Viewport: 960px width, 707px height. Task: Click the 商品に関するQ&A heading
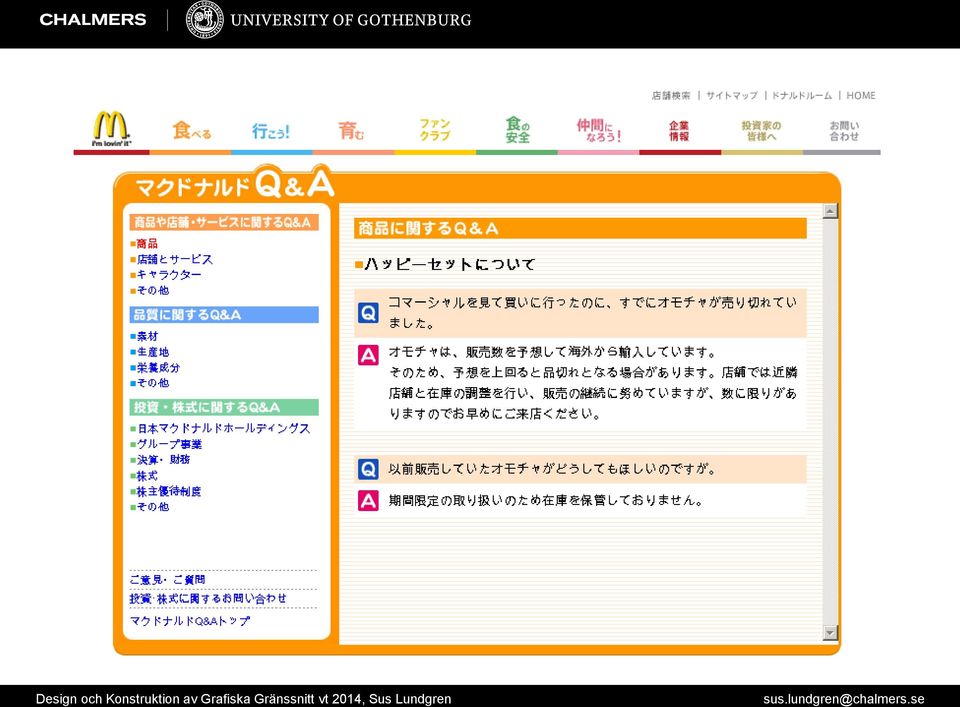[x=580, y=228]
